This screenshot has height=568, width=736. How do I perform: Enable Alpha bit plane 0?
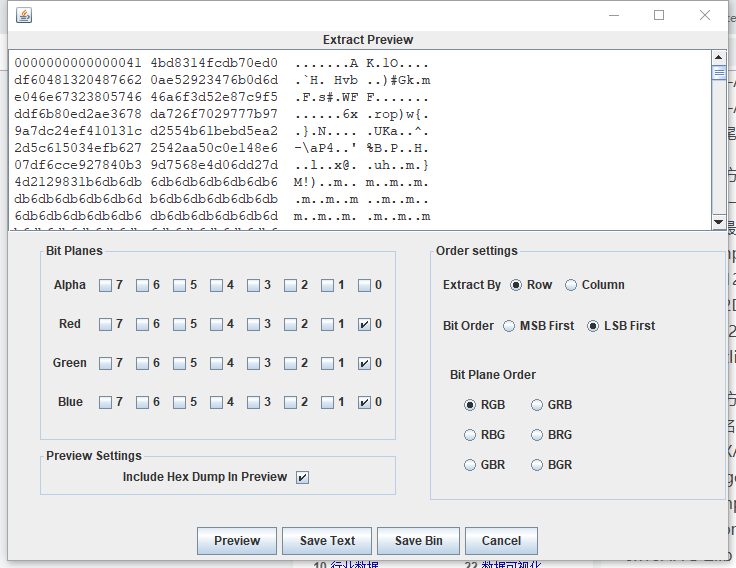tap(364, 285)
